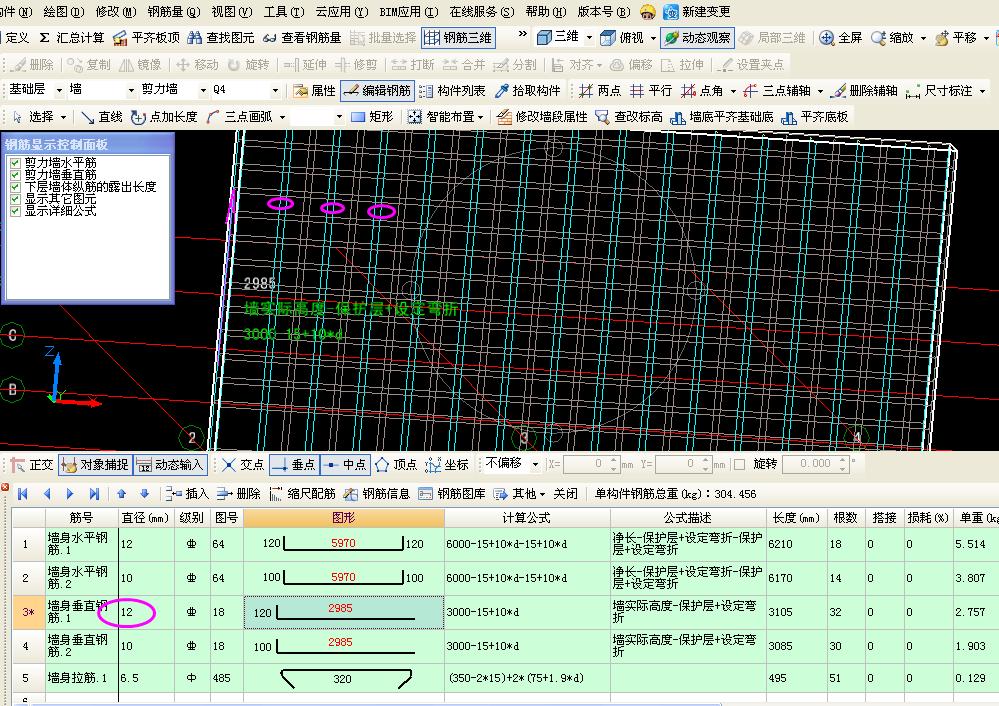
Task: Click 墙底平齐基础底 tool
Action: pyautogui.click(x=721, y=117)
